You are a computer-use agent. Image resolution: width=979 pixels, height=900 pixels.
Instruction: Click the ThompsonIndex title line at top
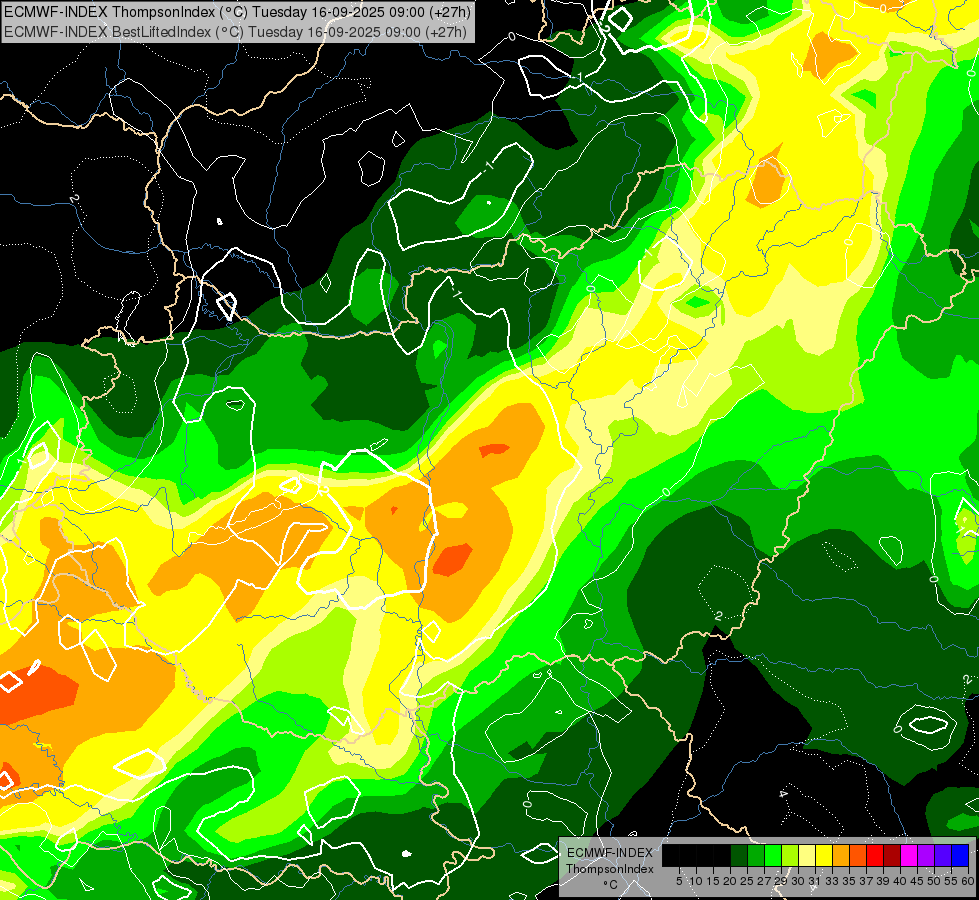point(237,12)
